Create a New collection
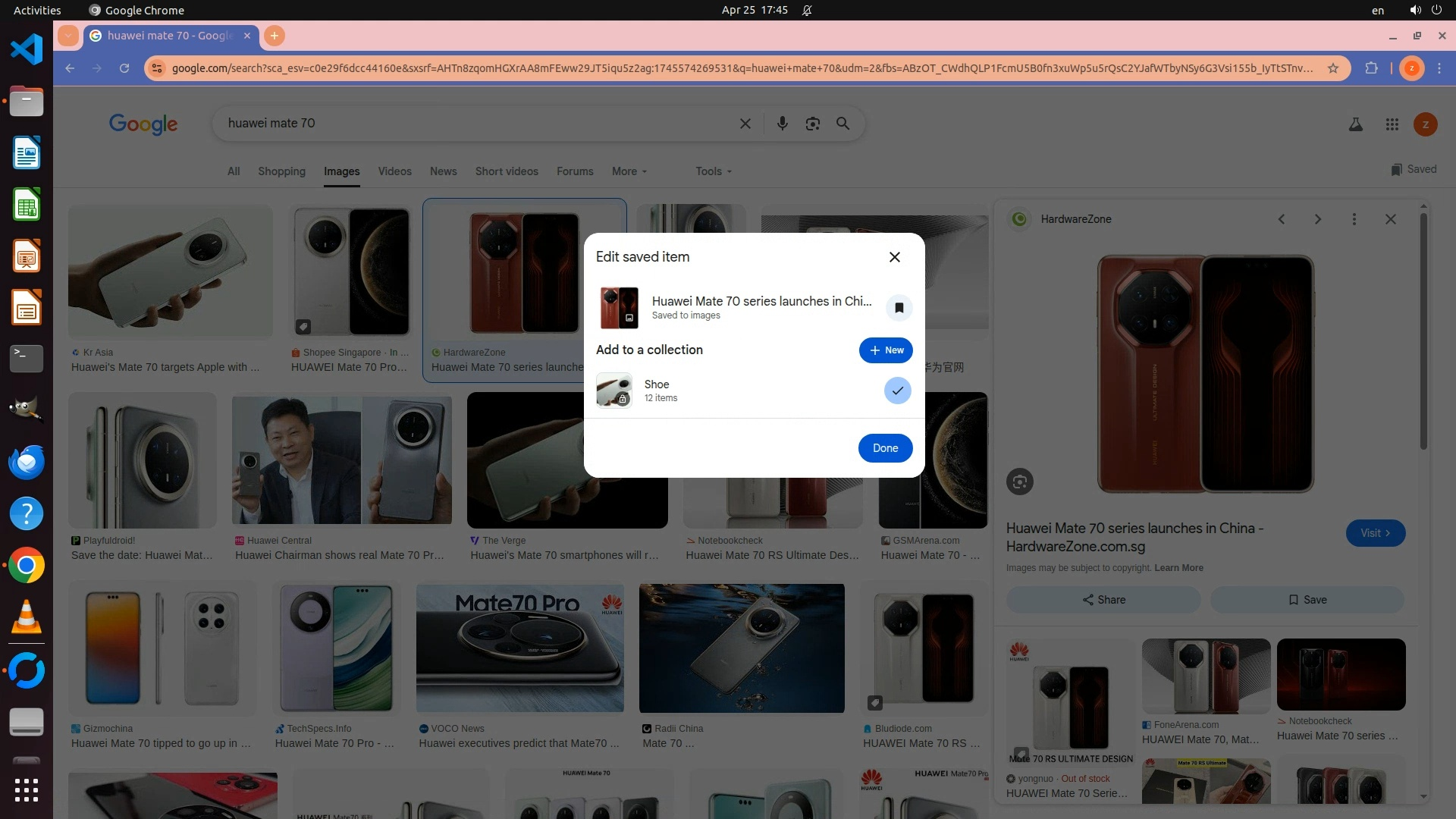This screenshot has width=1456, height=819. (x=885, y=350)
